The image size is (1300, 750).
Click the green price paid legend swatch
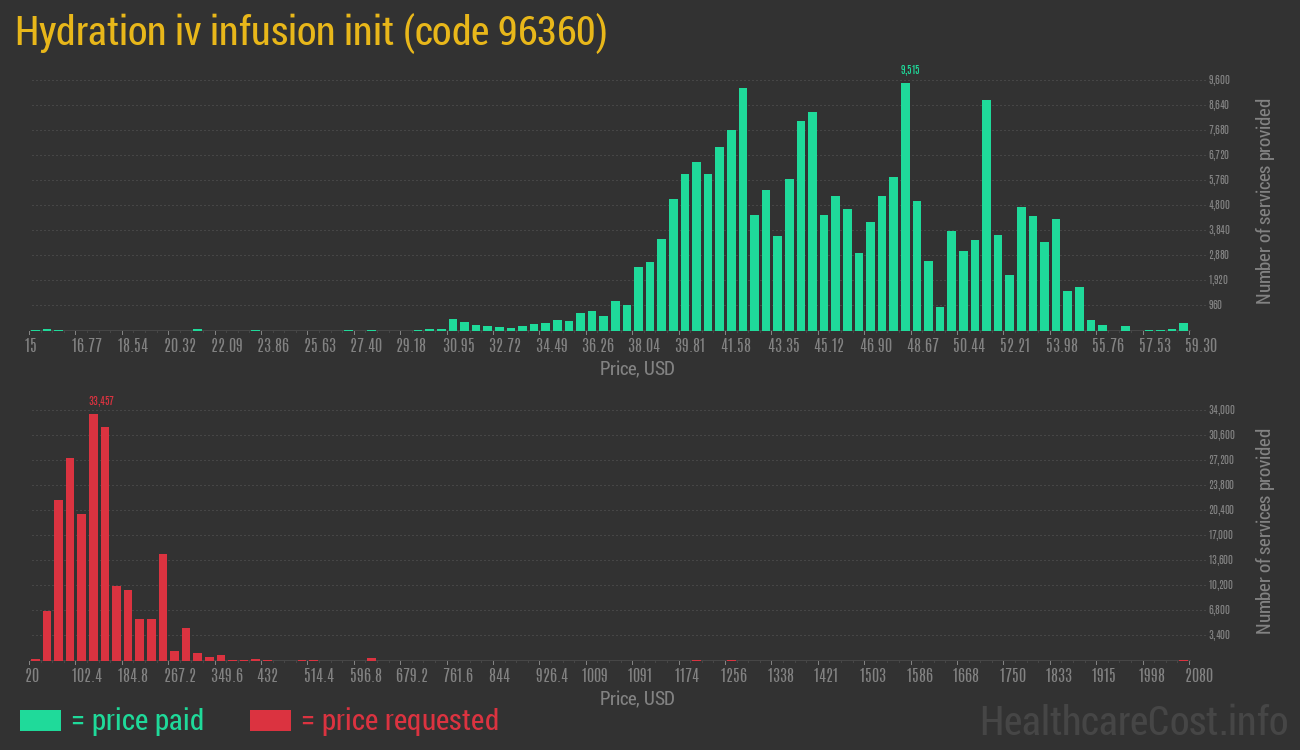[x=40, y=720]
